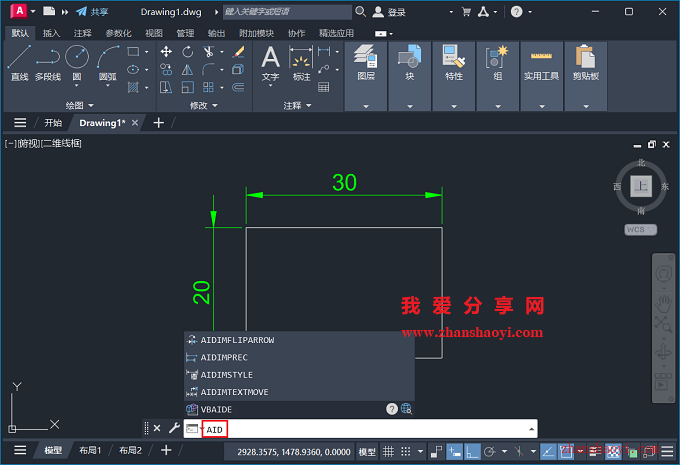Activate the Scale tool
Image resolution: width=680 pixels, height=465 pixels.
187,87
